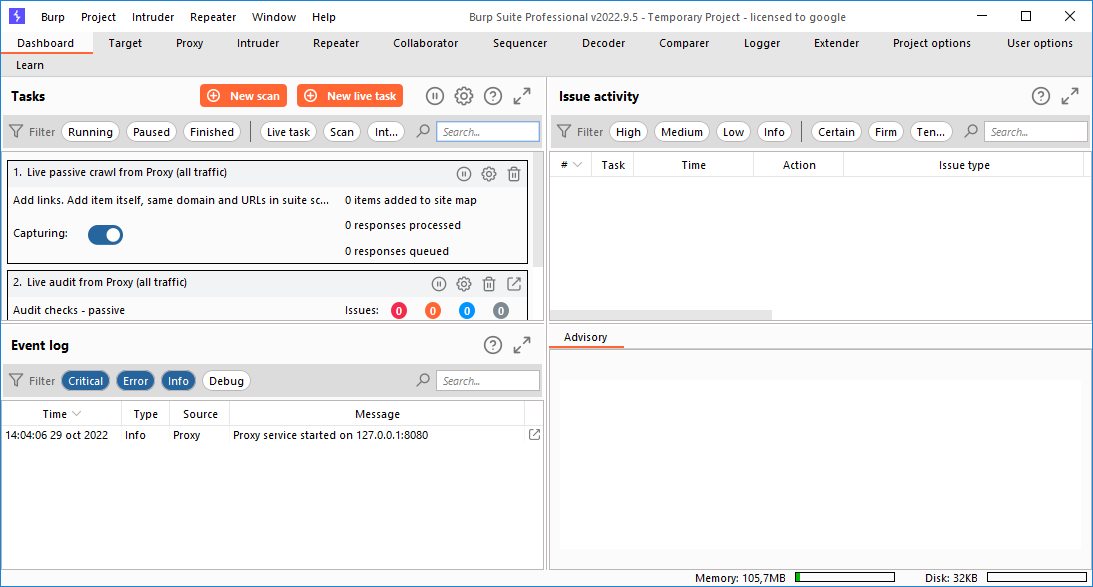Open Tasks panel settings gear
Screen dimensions: 1093x587
464,96
